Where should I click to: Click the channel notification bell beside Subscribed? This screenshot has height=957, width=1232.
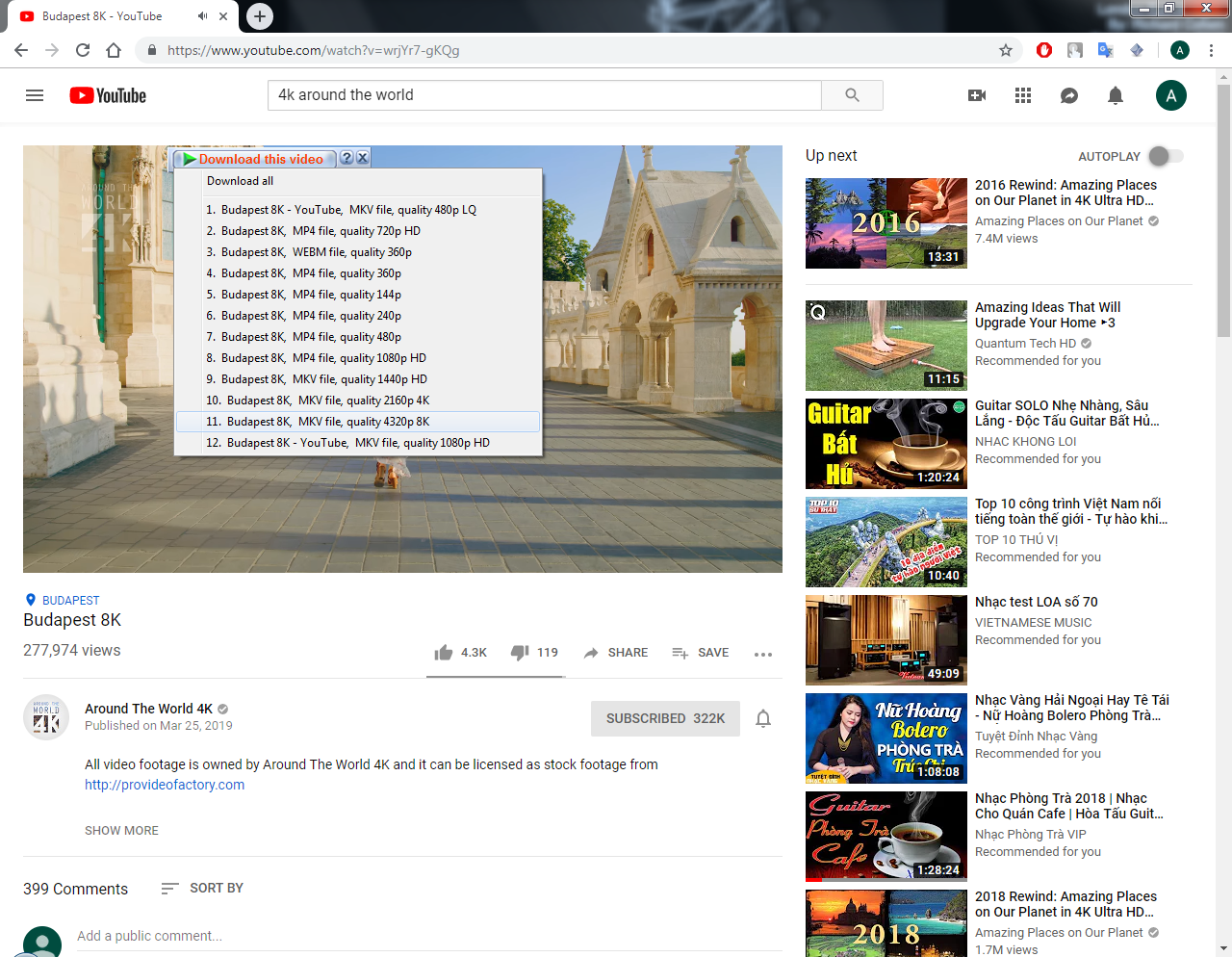pos(763,718)
